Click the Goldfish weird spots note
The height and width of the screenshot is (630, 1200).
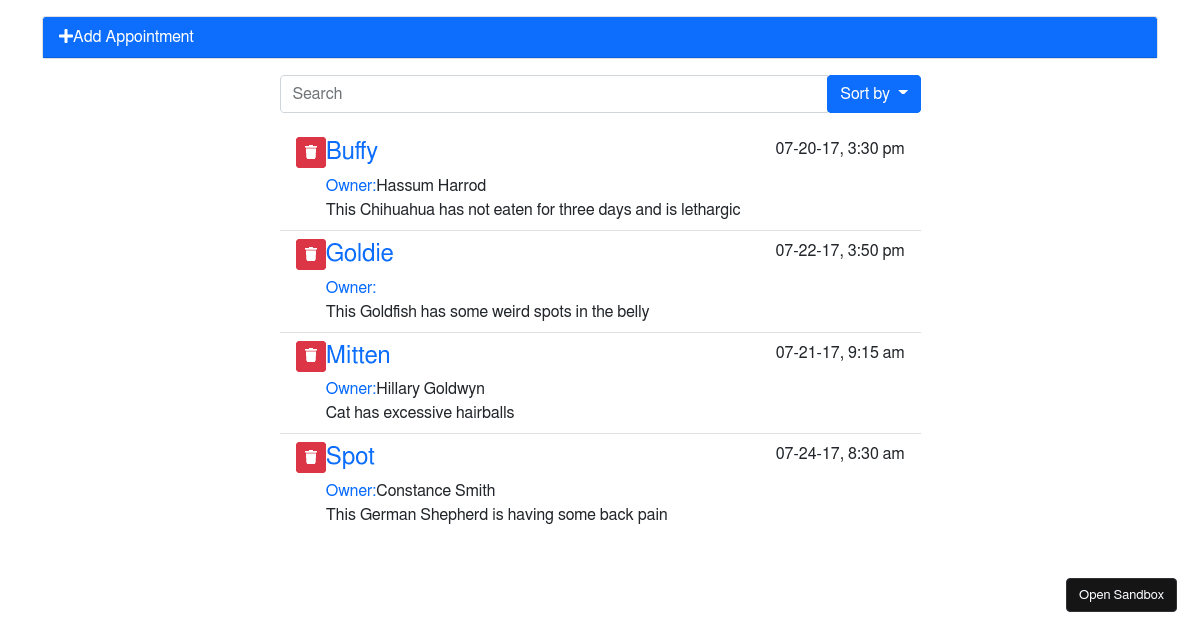[488, 312]
